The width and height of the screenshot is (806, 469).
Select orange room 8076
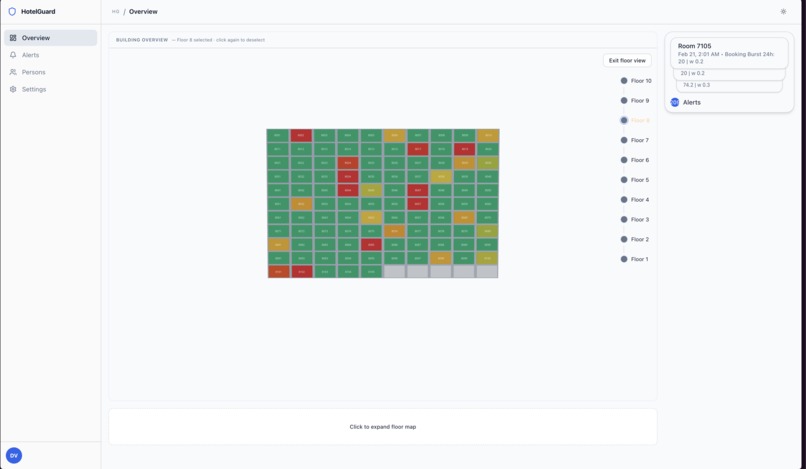pyautogui.click(x=394, y=231)
